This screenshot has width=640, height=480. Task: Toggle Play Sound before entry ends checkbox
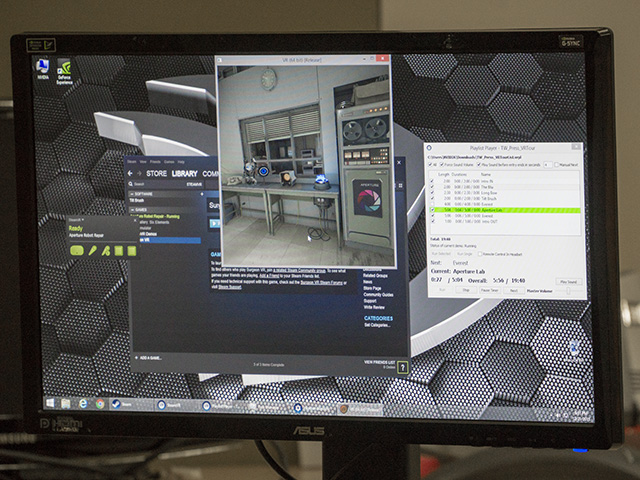[479, 165]
